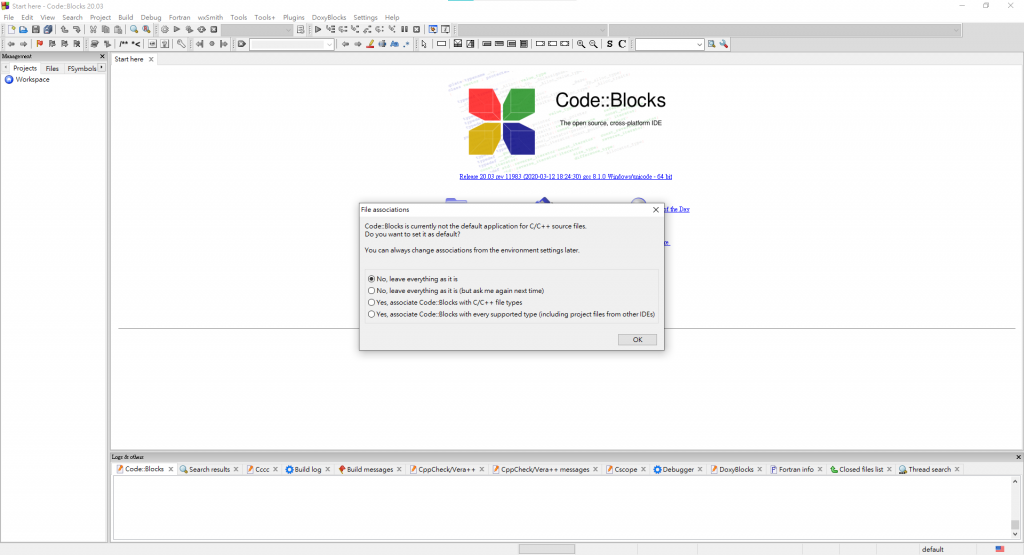
Task: Click the Run program play icon
Action: click(x=176, y=29)
